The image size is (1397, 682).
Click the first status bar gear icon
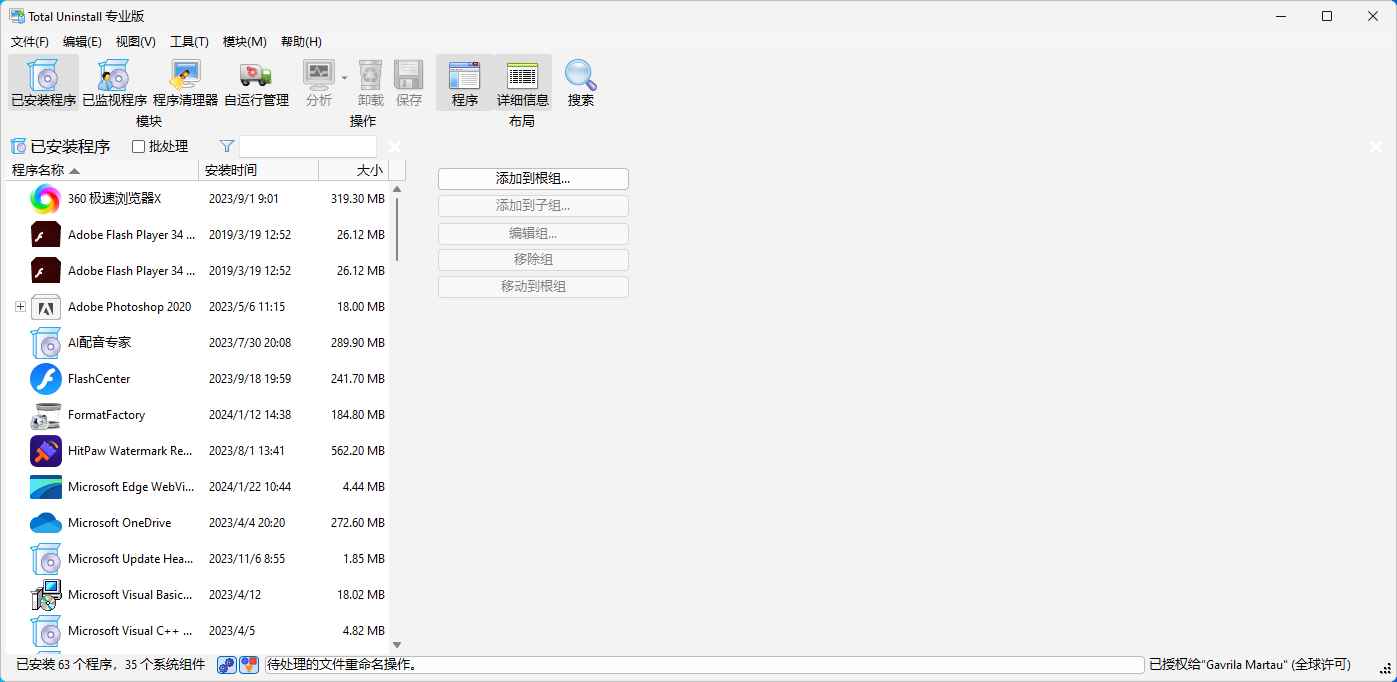click(x=226, y=664)
